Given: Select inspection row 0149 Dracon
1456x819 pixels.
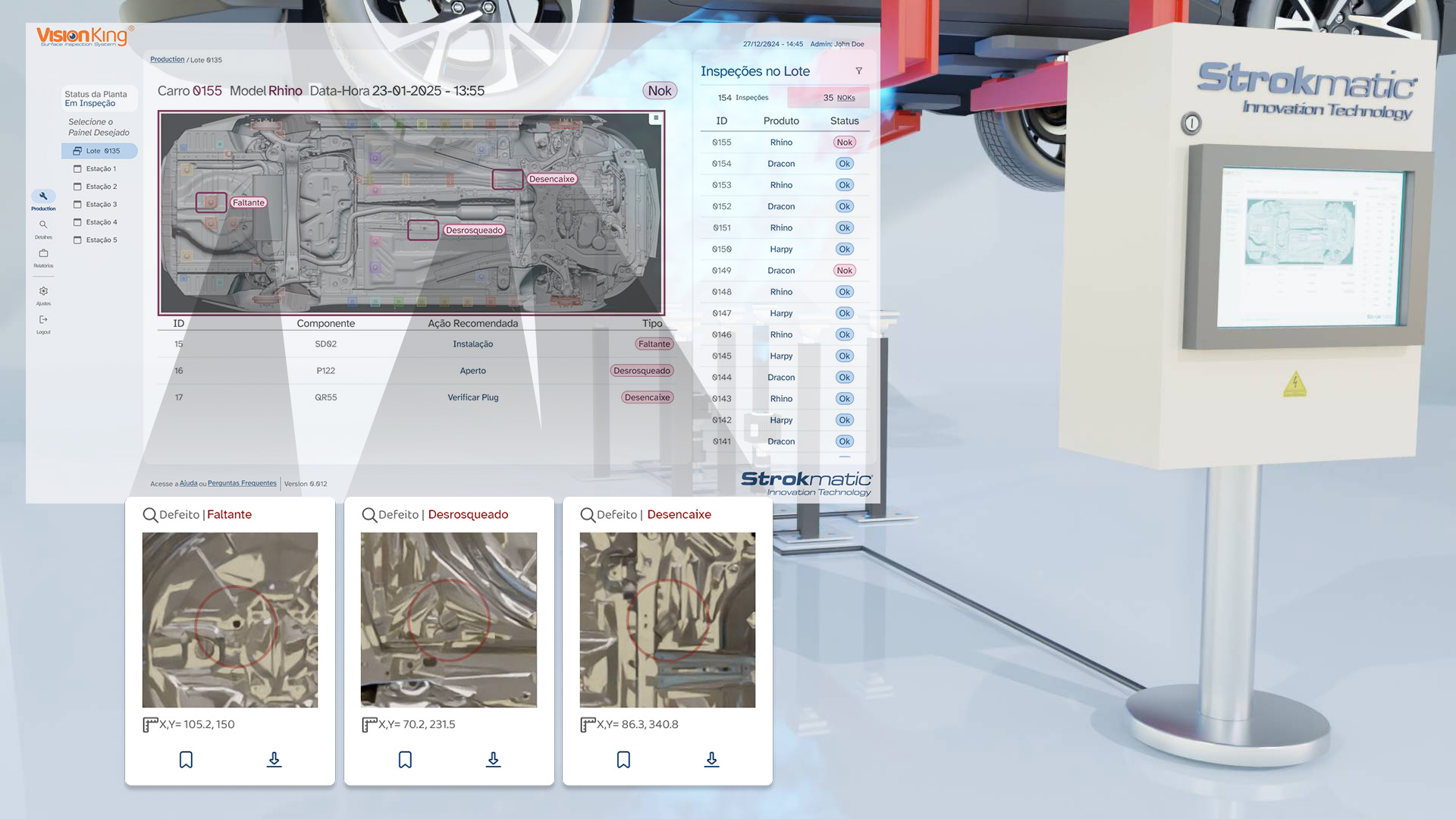Looking at the screenshot, I should (x=781, y=271).
